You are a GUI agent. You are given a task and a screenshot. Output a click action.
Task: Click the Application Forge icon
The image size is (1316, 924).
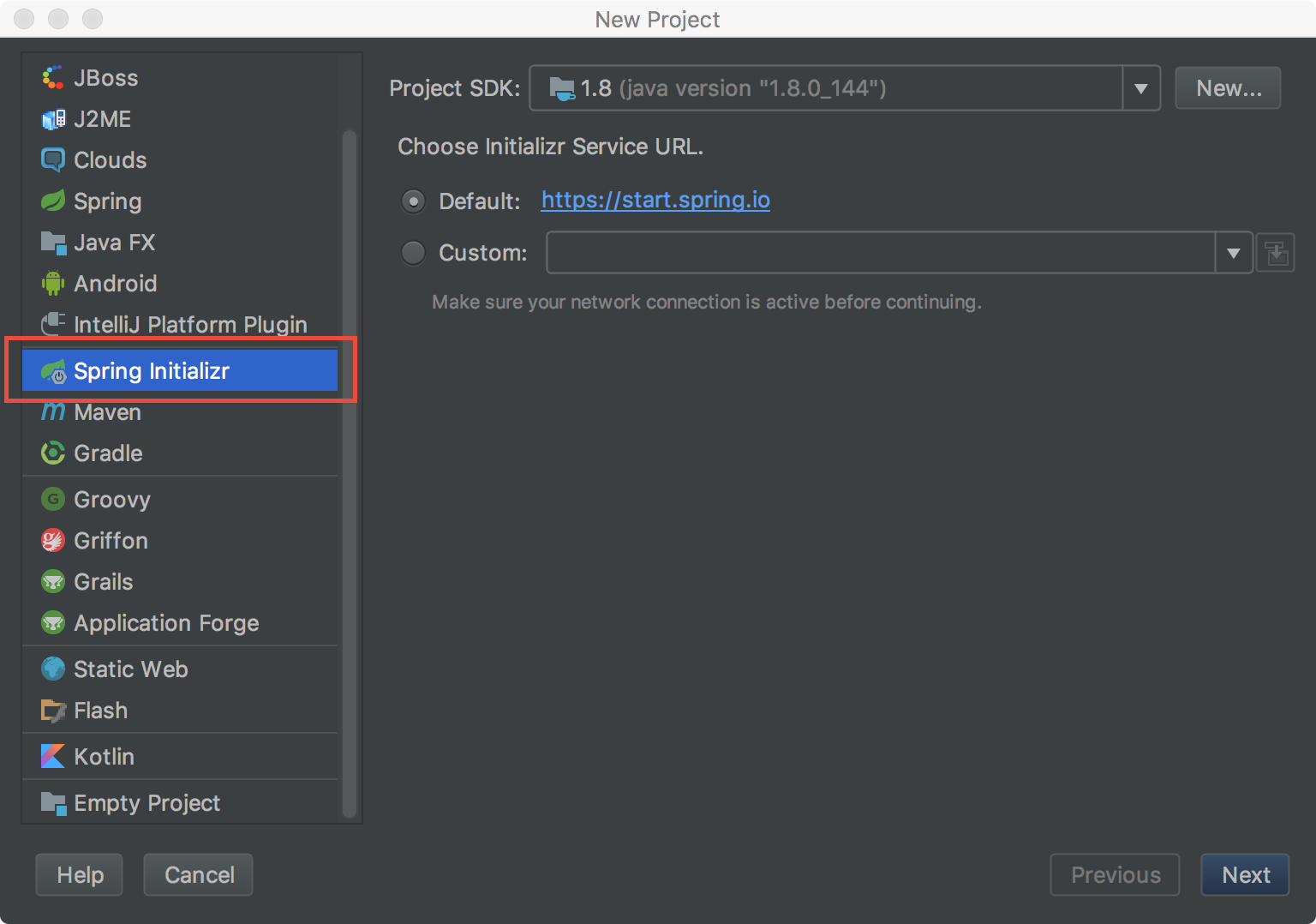[x=53, y=623]
